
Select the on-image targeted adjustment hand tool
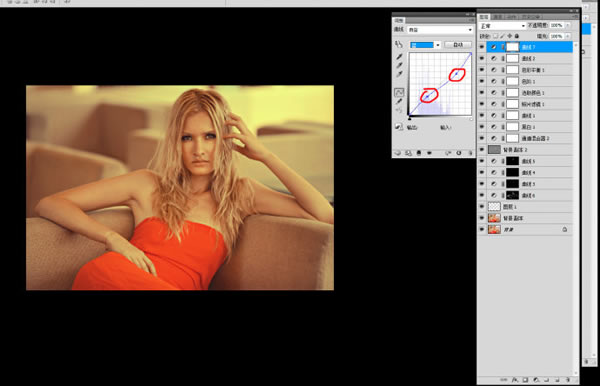[399, 44]
